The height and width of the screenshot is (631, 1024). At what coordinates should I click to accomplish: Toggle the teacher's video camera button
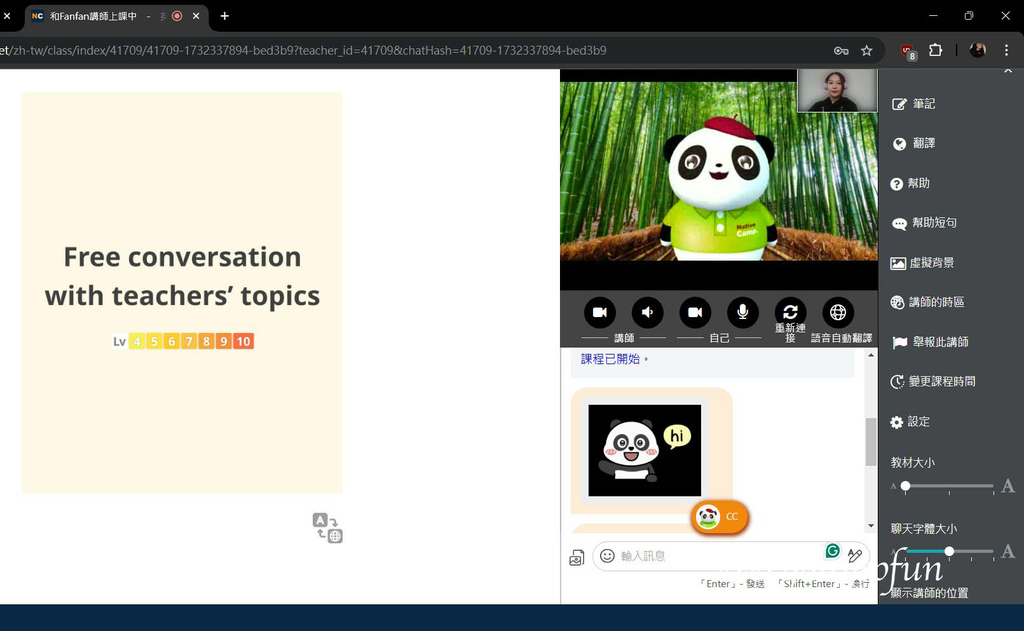pos(600,313)
